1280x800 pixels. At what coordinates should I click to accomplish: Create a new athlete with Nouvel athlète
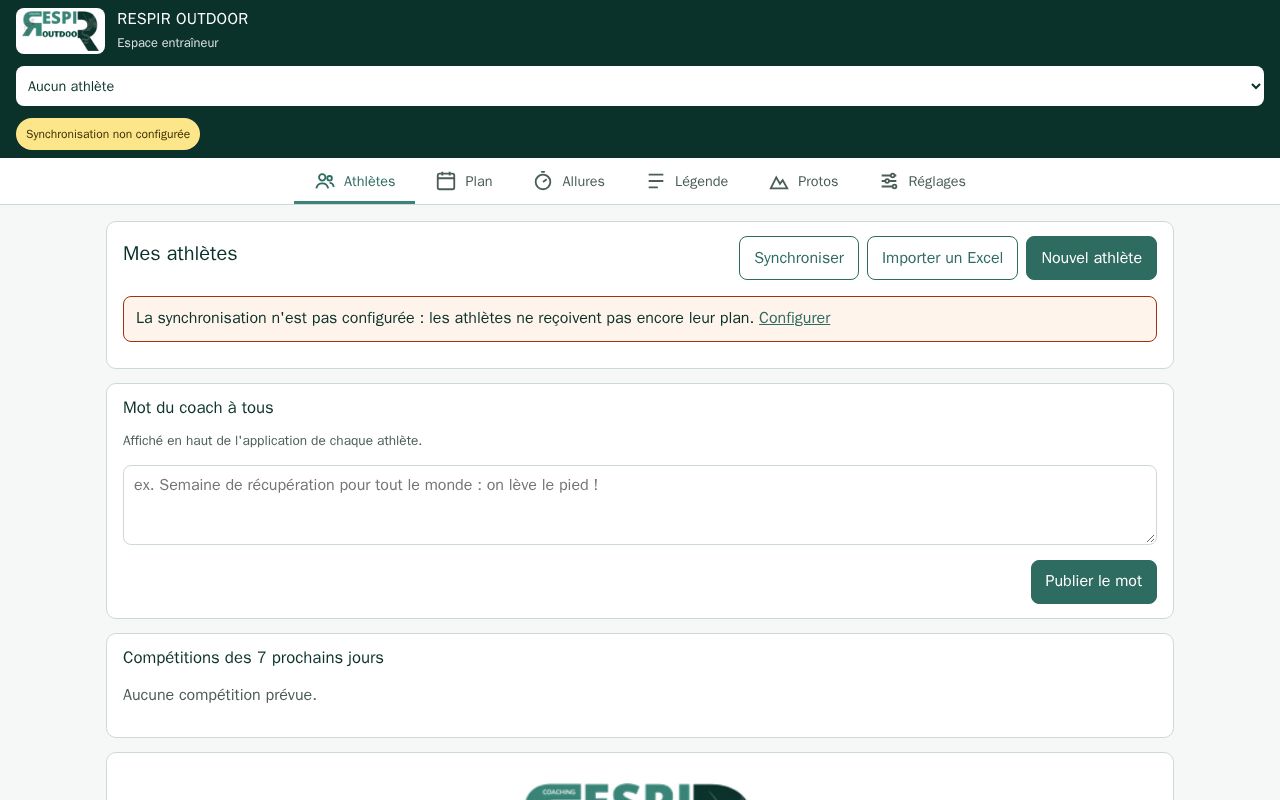click(1091, 258)
